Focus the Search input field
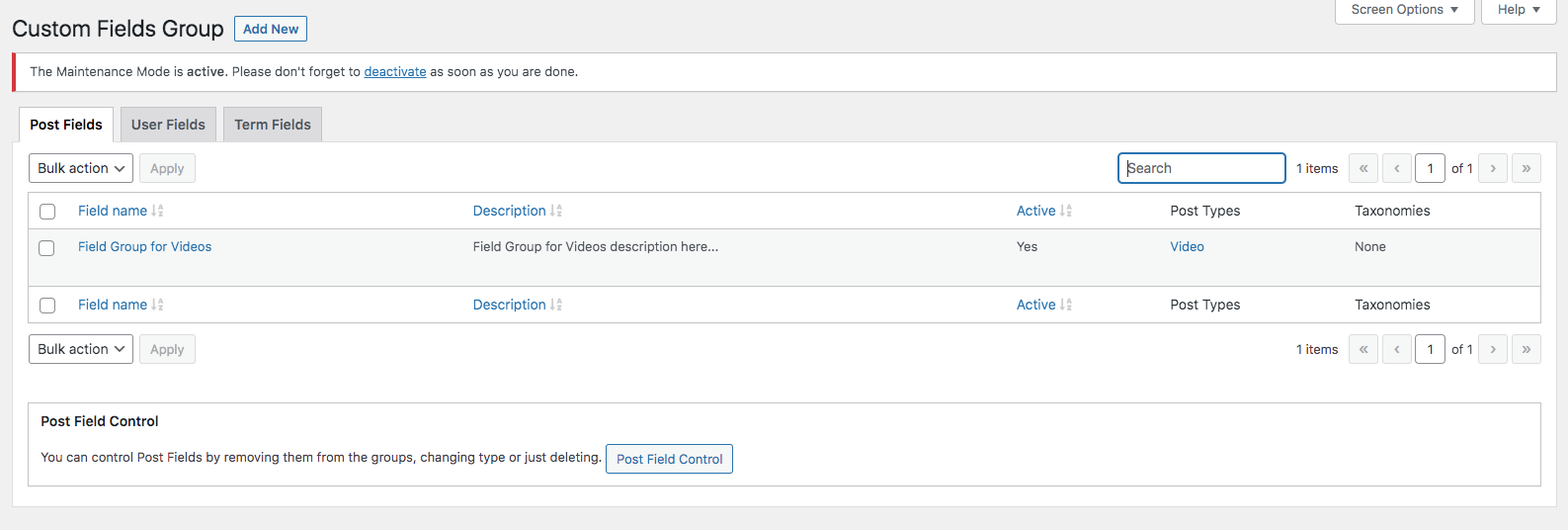1568x530 pixels. click(1201, 168)
